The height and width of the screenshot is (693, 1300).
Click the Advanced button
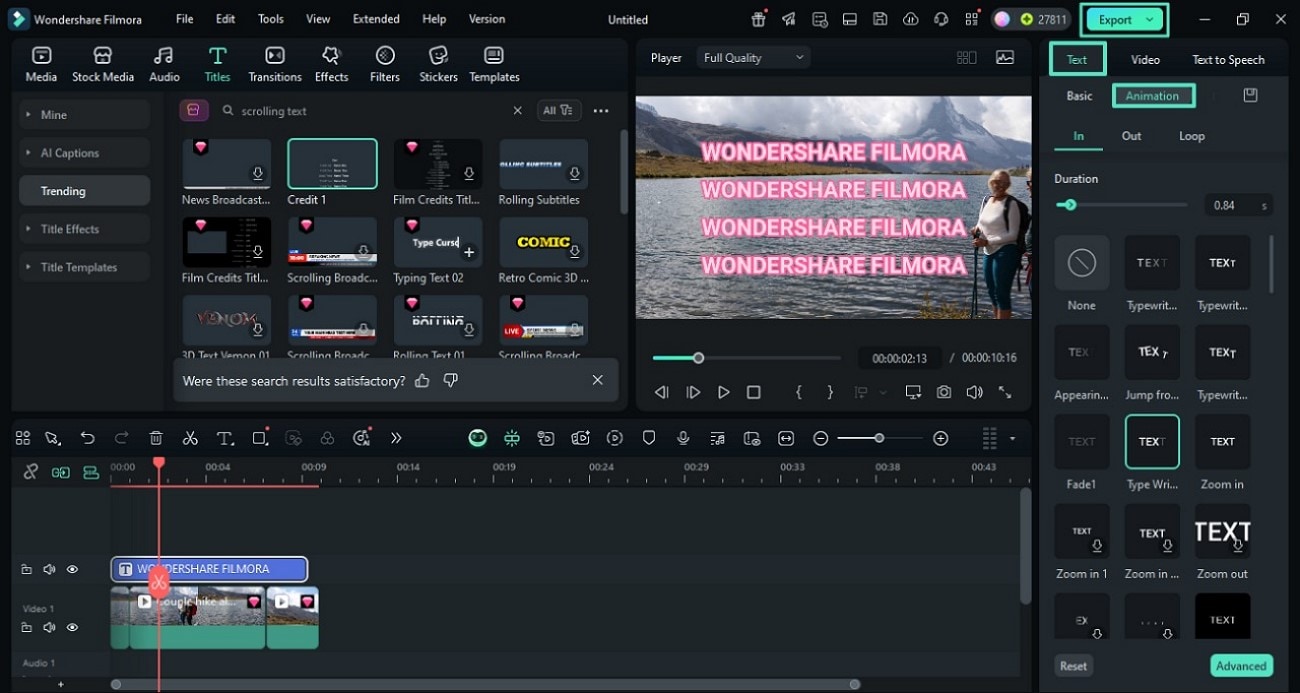[x=1241, y=666]
